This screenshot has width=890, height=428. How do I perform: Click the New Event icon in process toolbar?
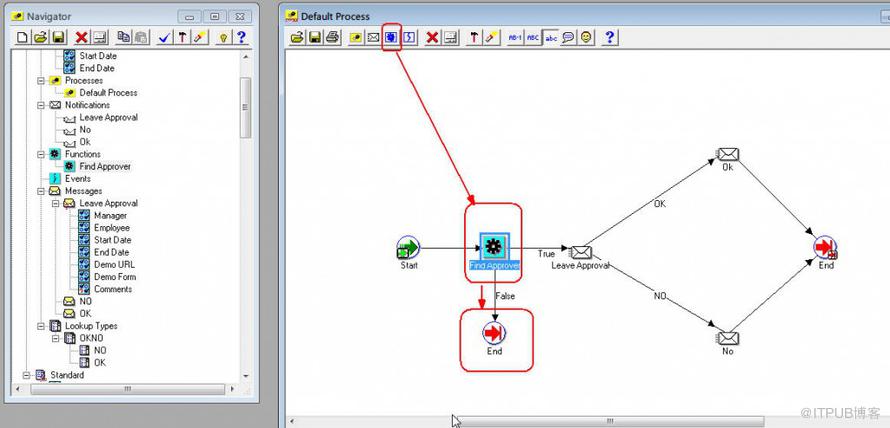tap(409, 37)
